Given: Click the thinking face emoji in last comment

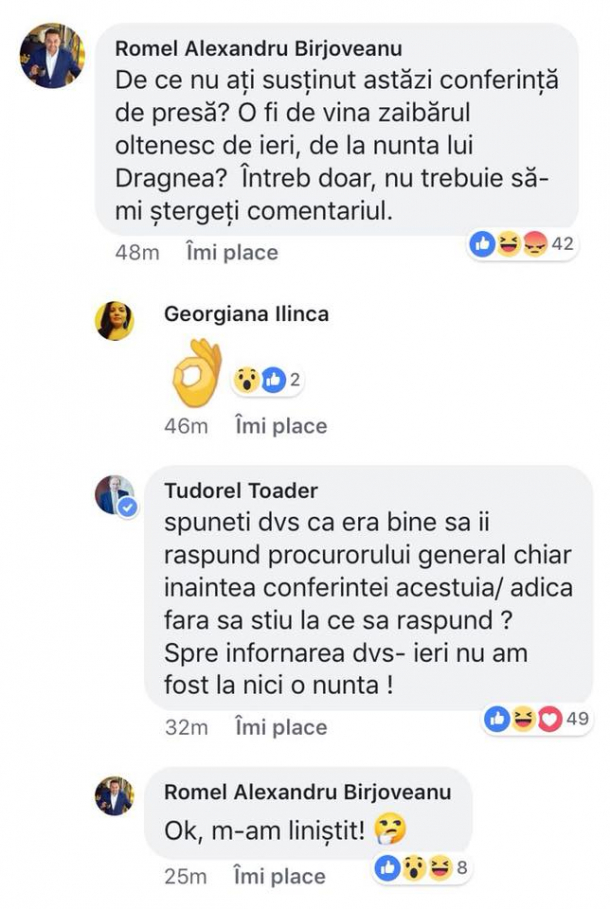Looking at the screenshot, I should point(386,828).
